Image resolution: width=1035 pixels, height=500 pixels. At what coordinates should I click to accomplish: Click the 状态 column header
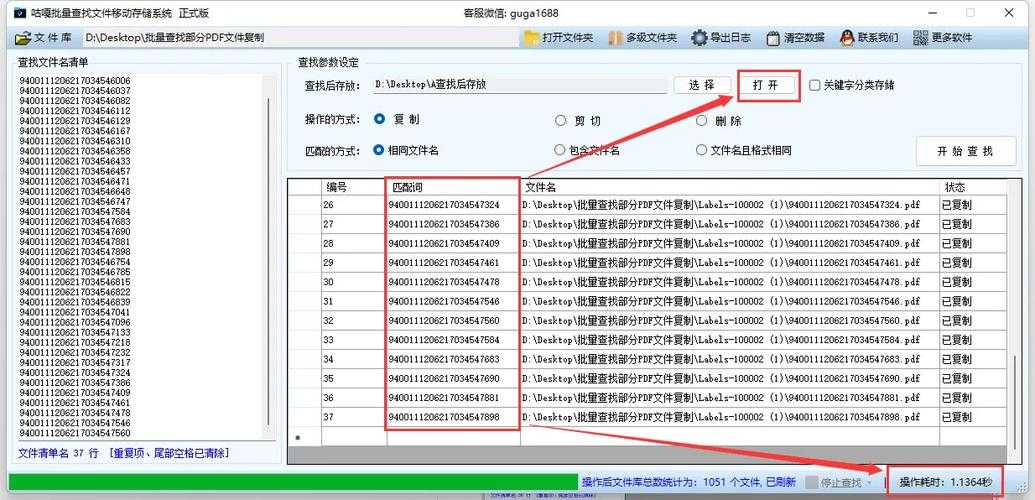pos(974,188)
